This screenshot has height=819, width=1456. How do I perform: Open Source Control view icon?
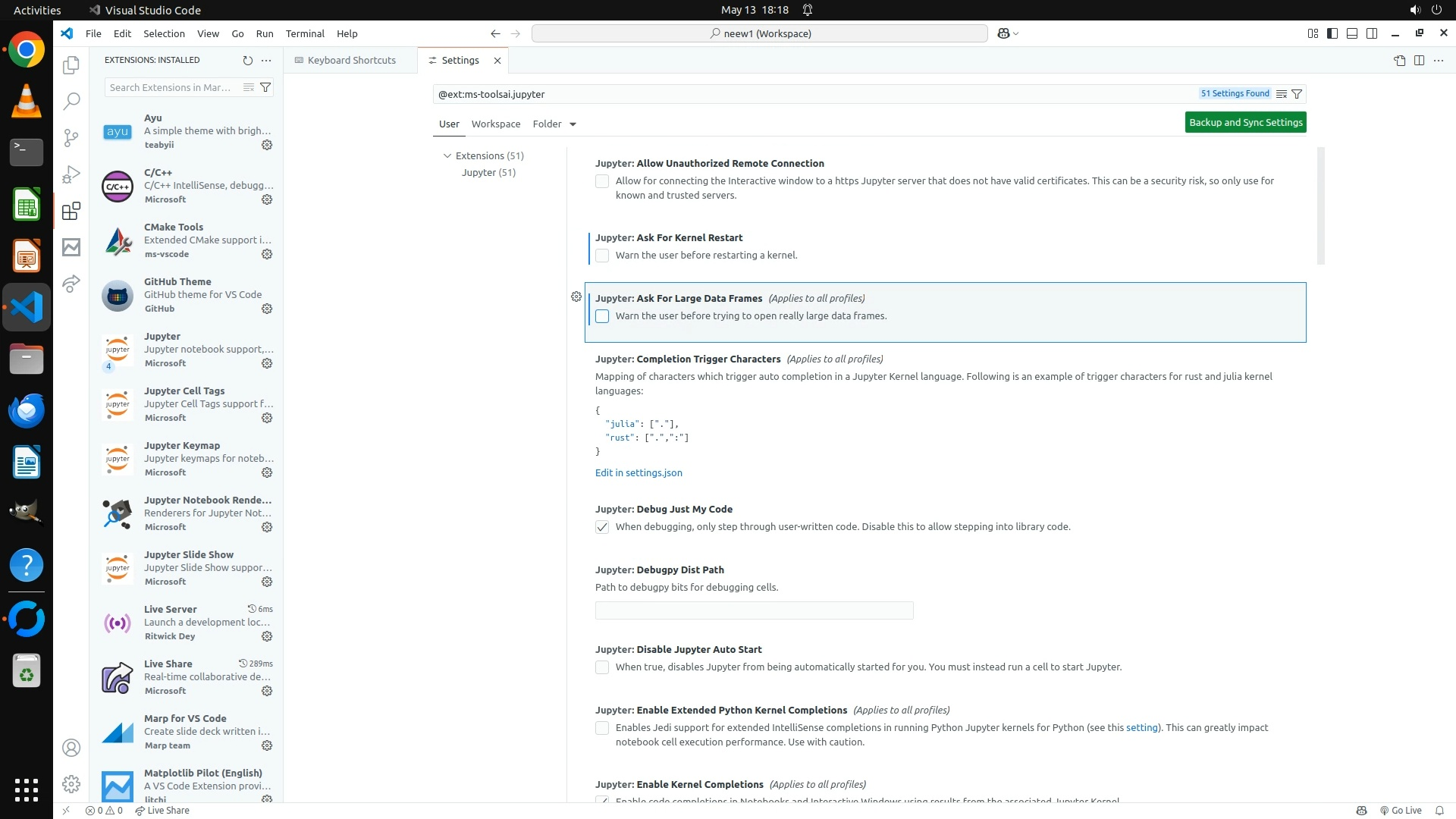(x=71, y=137)
